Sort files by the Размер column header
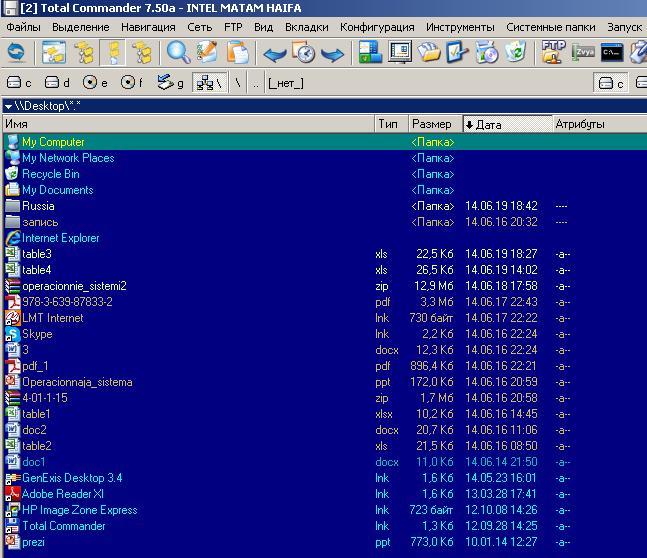The width and height of the screenshot is (647, 558). 431,124
